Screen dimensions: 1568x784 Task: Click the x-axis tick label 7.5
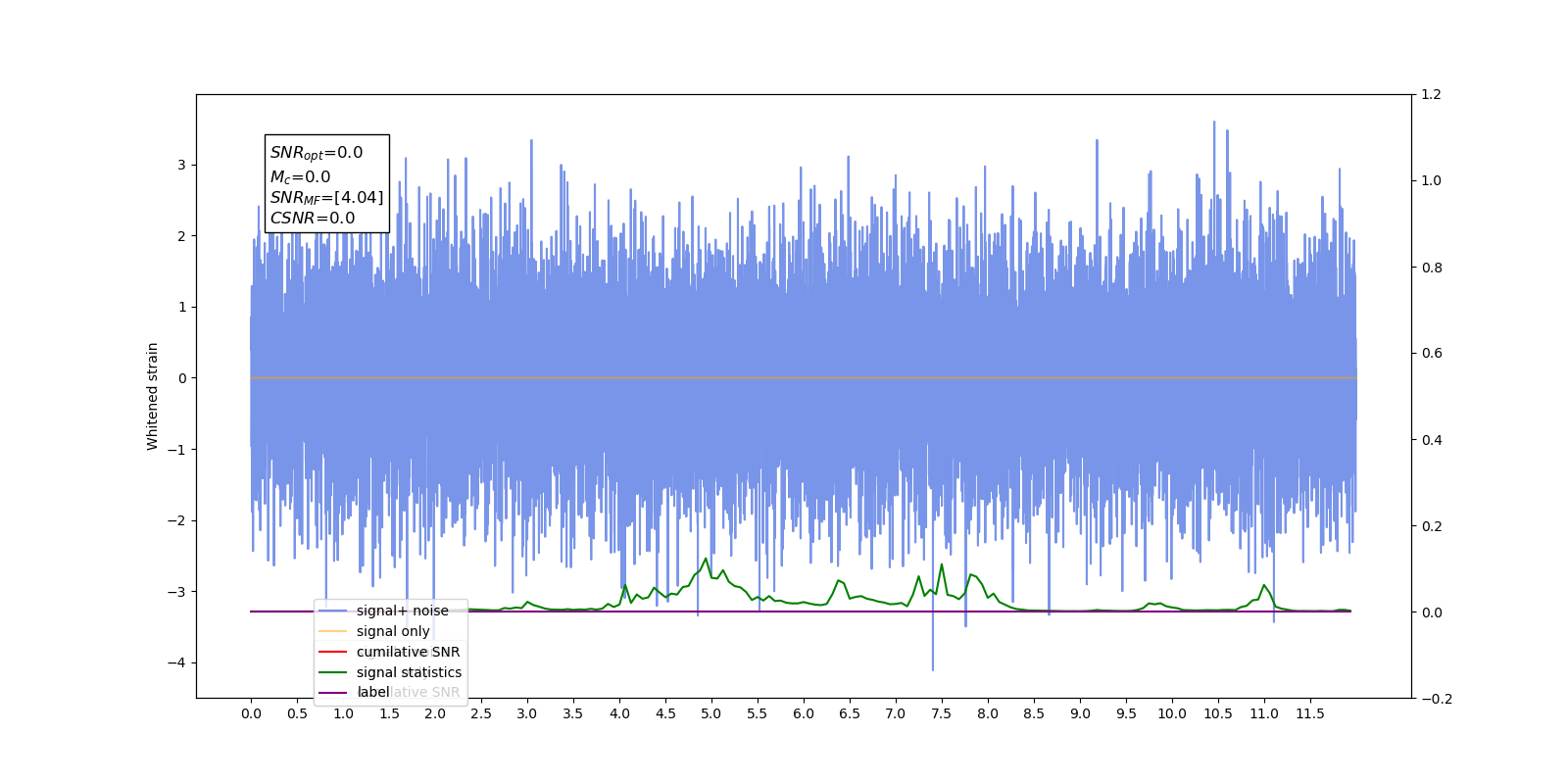(x=942, y=713)
